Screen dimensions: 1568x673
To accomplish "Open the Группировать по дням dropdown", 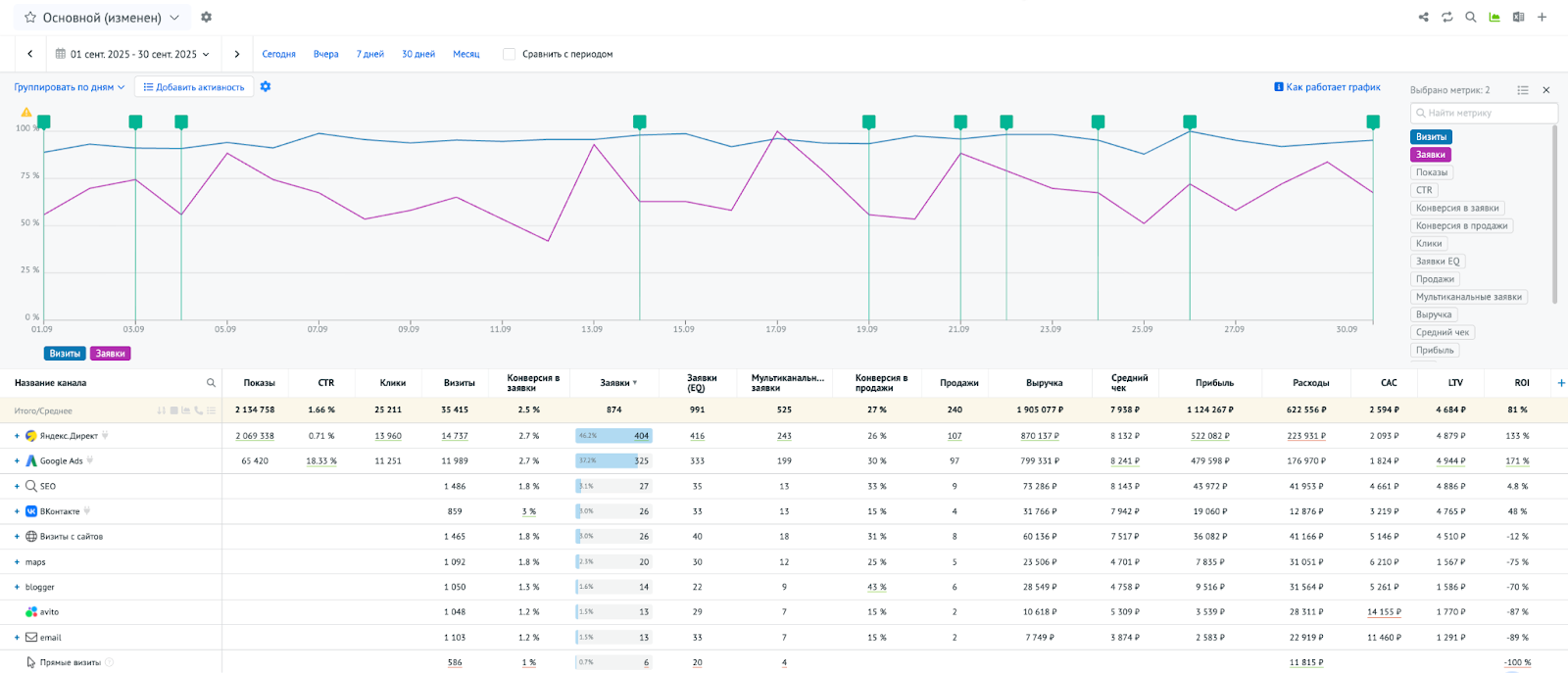I will [x=70, y=87].
